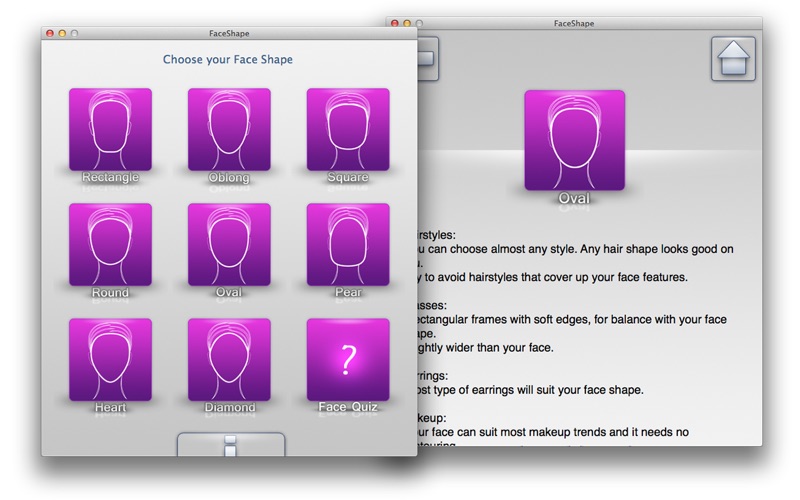This screenshot has width=800, height=500.
Task: Close the Choose your Face Shape window
Action: [x=49, y=33]
